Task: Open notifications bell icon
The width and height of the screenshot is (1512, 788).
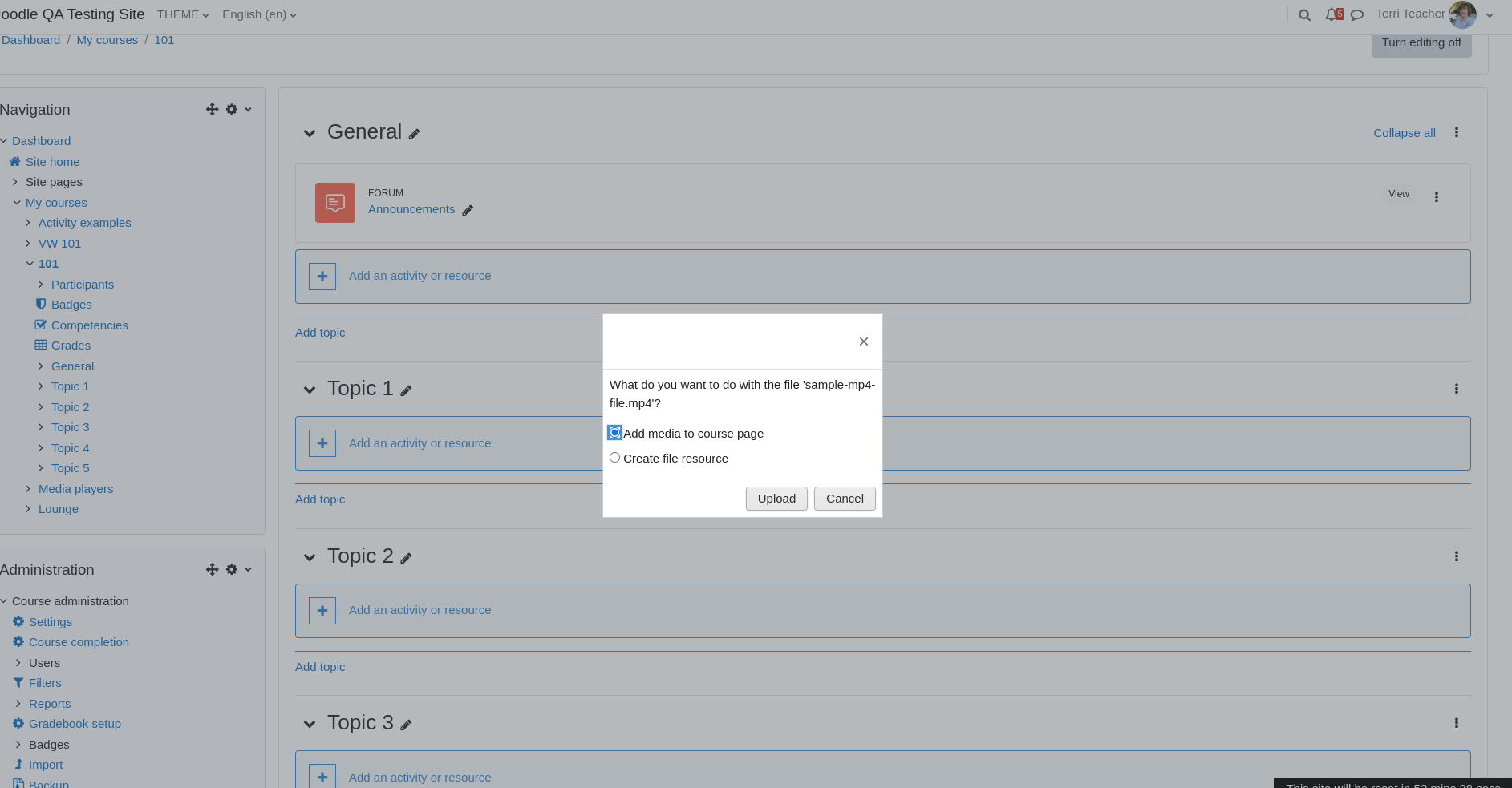Action: (x=1332, y=14)
